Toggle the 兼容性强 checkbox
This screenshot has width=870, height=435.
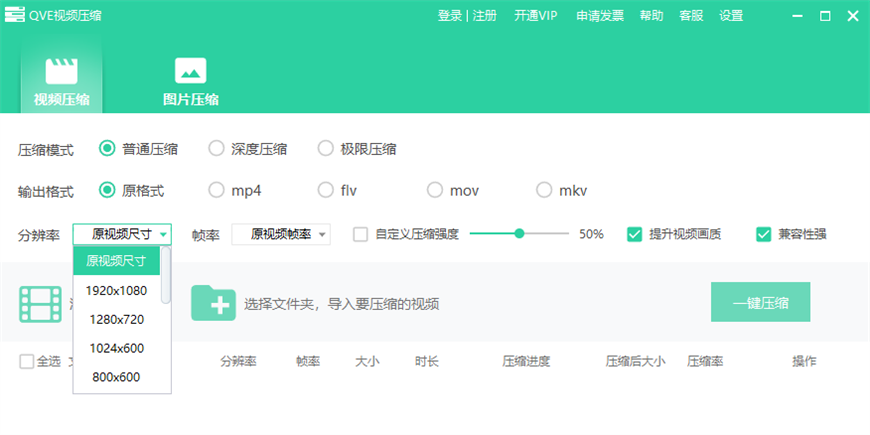click(764, 235)
